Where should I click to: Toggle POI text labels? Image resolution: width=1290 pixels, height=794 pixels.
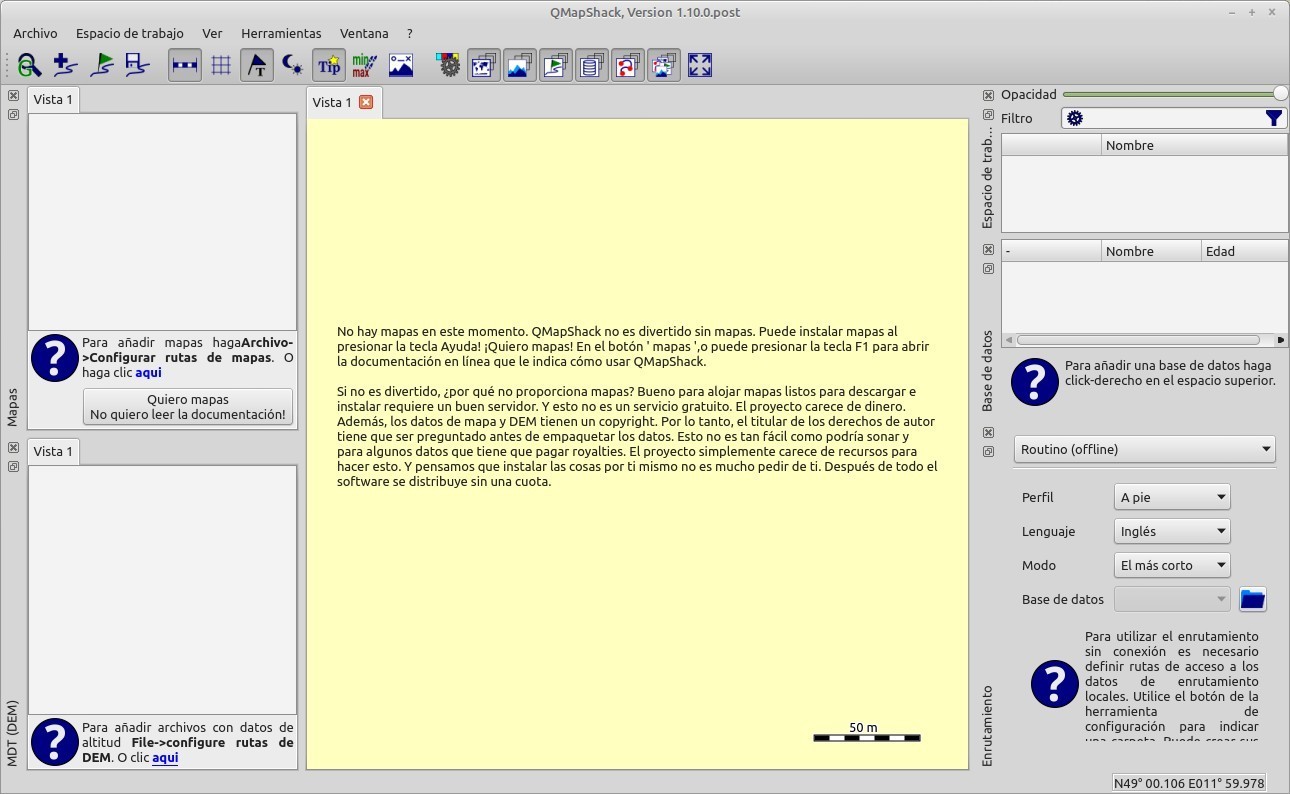257,66
